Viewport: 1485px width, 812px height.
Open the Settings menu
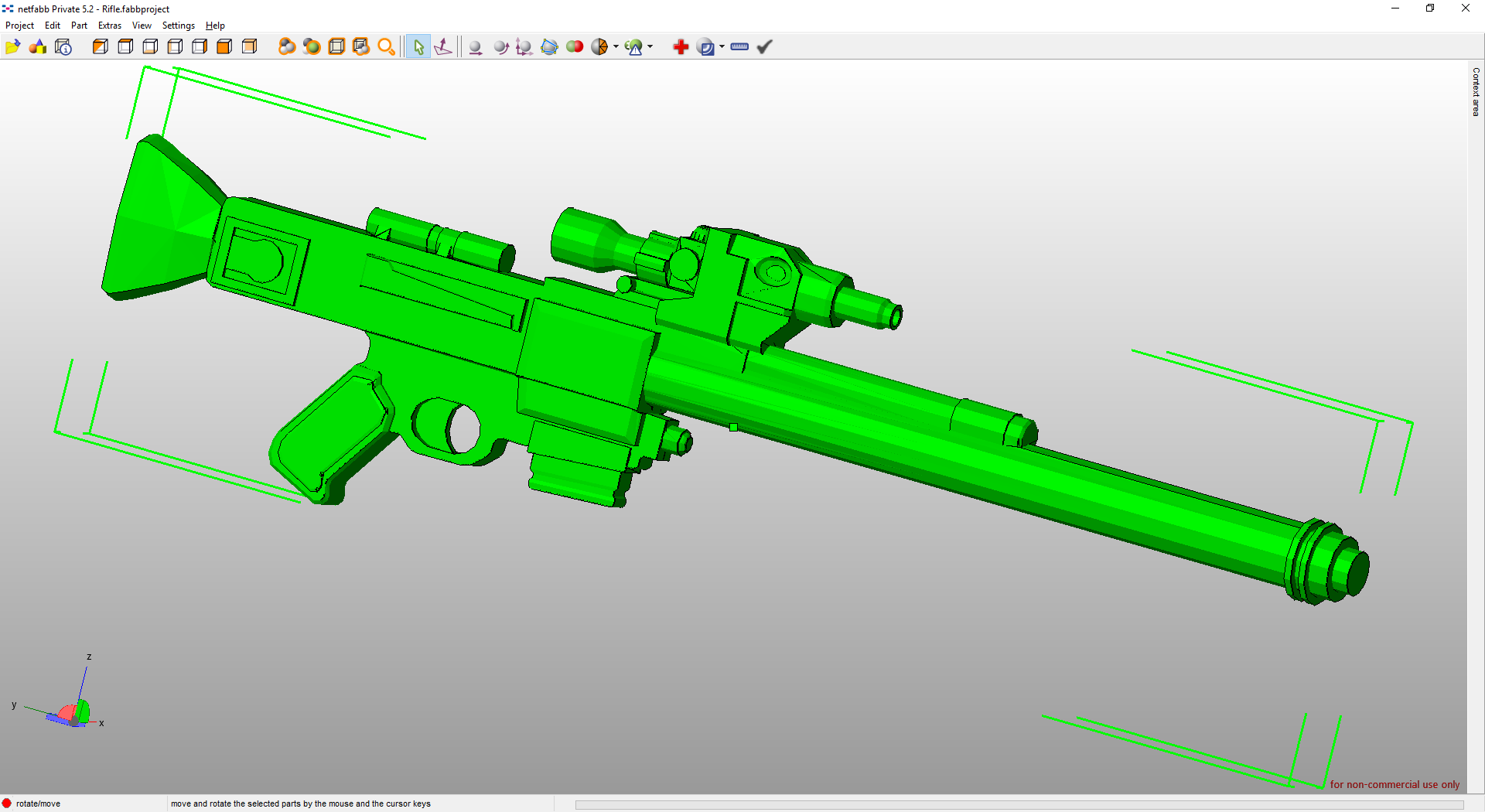click(179, 26)
